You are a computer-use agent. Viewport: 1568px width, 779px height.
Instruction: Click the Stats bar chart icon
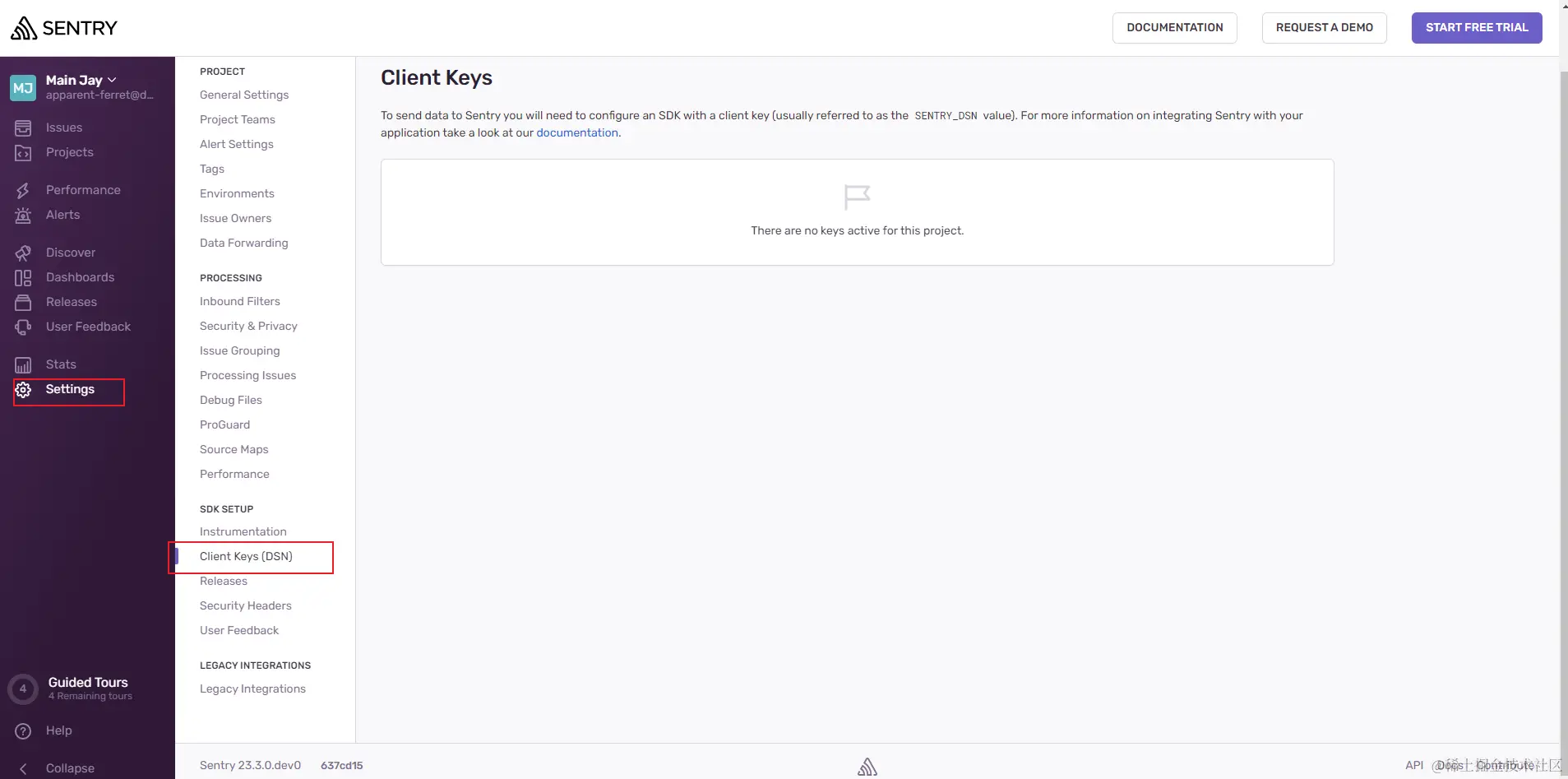[23, 364]
